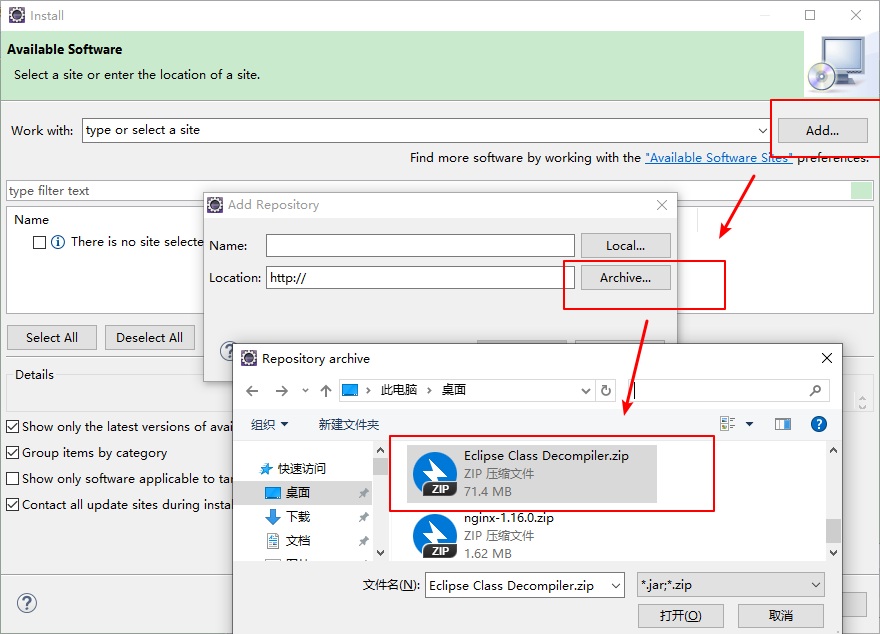Click the info icon next to no site message
Viewport: 880px width, 634px height.
(x=58, y=242)
